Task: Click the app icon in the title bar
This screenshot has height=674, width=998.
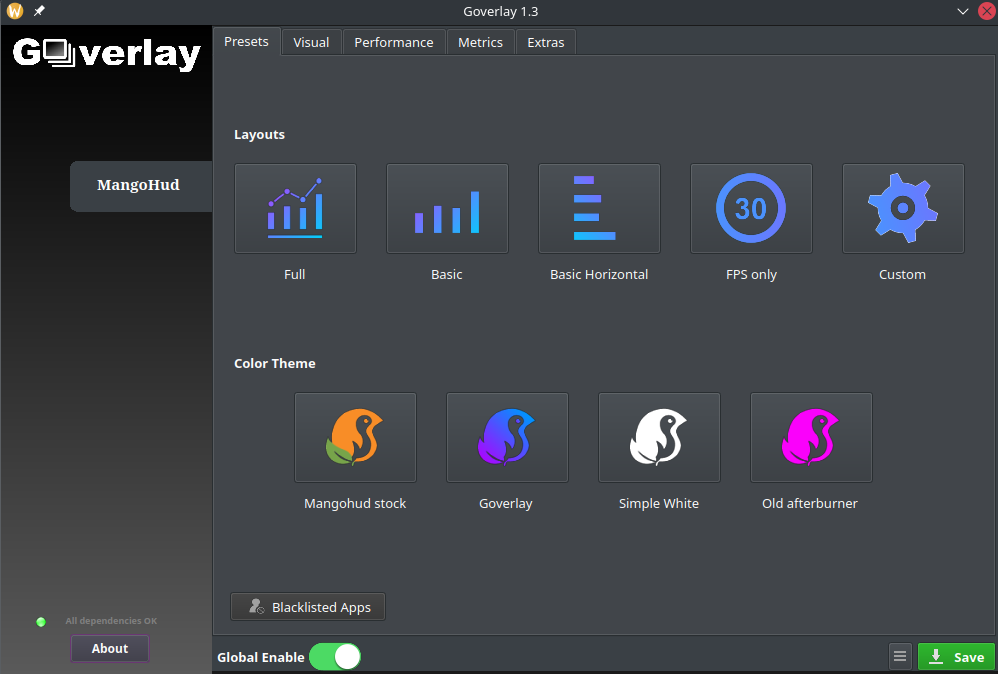Action: click(15, 11)
